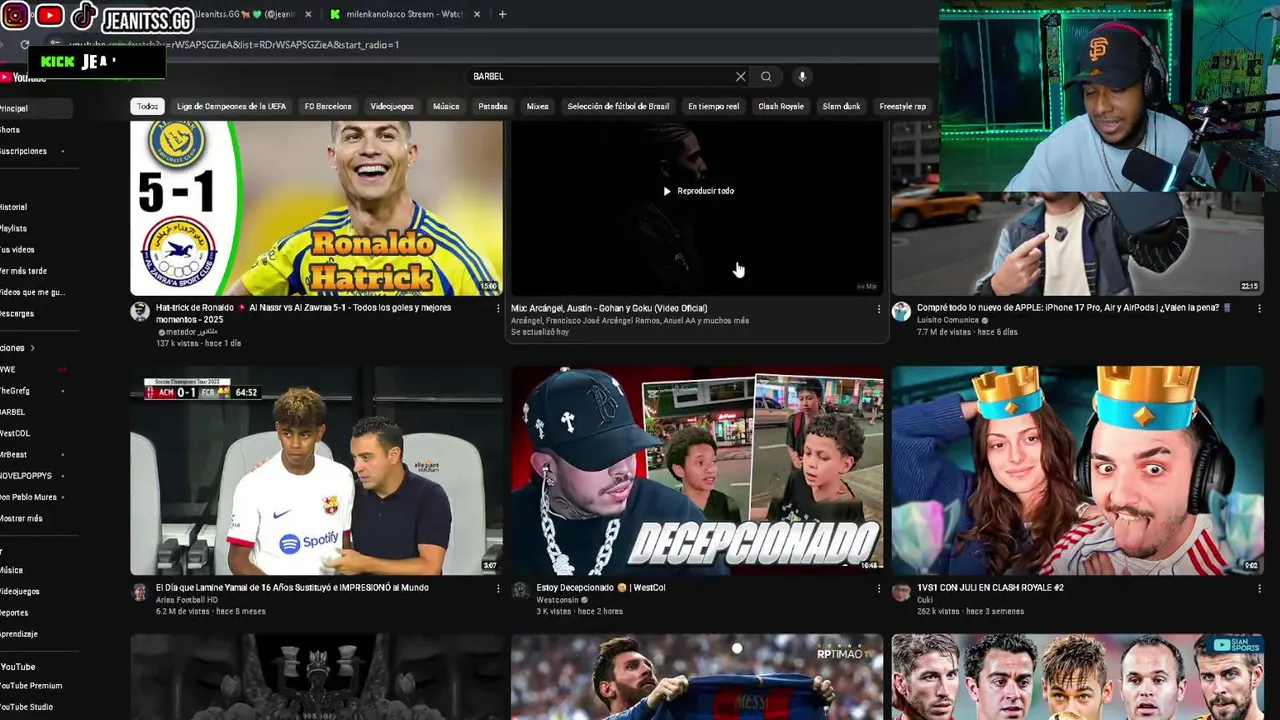Image resolution: width=1280 pixels, height=720 pixels.
Task: Select Selección de fútbol de Brasil chip
Action: point(618,106)
